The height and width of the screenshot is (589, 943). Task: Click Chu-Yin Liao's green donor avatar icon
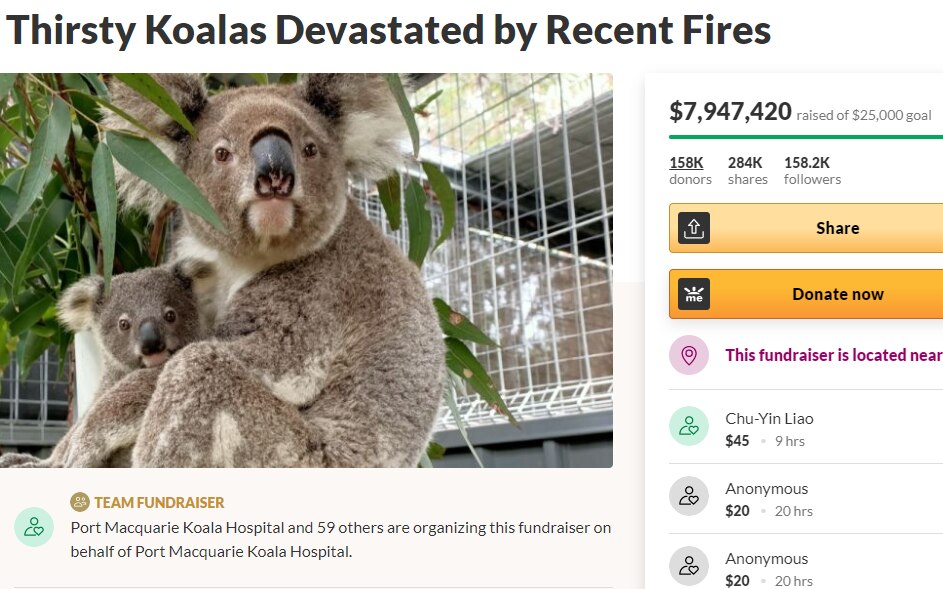pyautogui.click(x=688, y=426)
